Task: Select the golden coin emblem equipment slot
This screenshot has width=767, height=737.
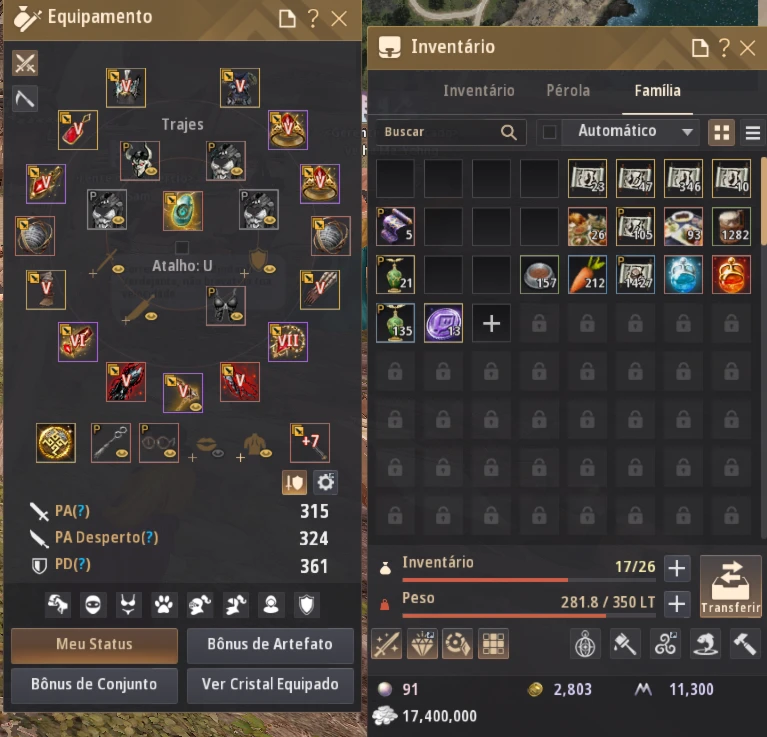Action: click(56, 443)
